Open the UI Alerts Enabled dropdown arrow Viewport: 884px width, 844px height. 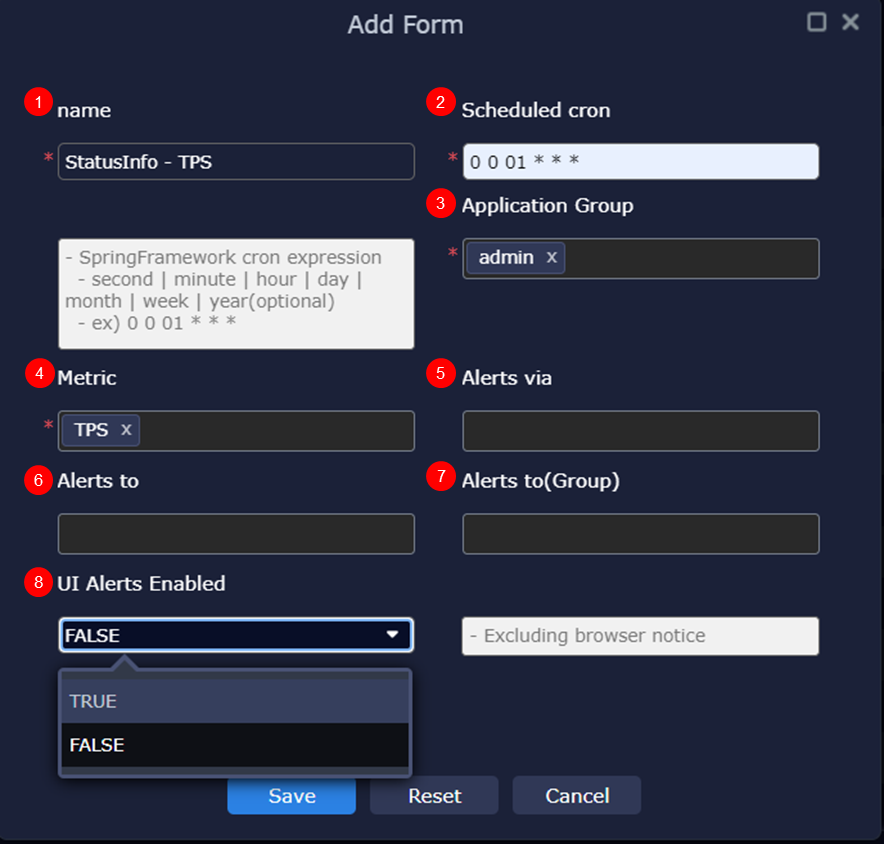(392, 634)
